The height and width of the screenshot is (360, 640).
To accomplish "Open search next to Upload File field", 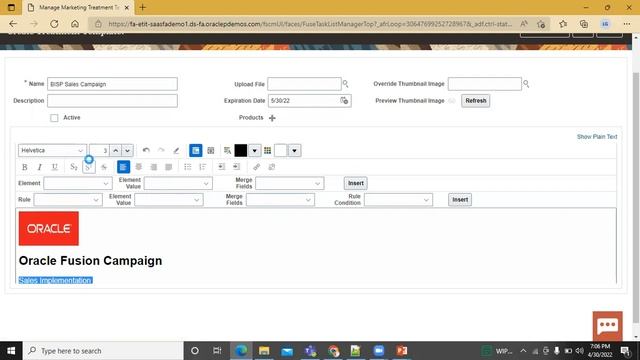I will 345,84.
